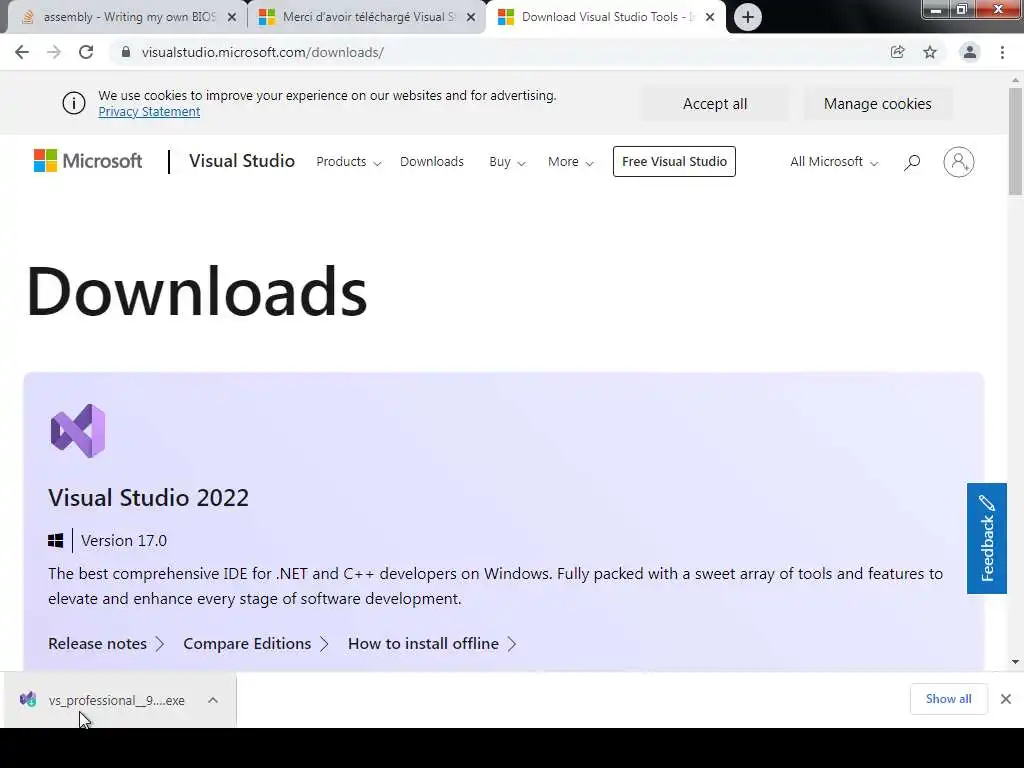The height and width of the screenshot is (768, 1024).
Task: Expand the Buy dropdown menu
Action: click(507, 162)
